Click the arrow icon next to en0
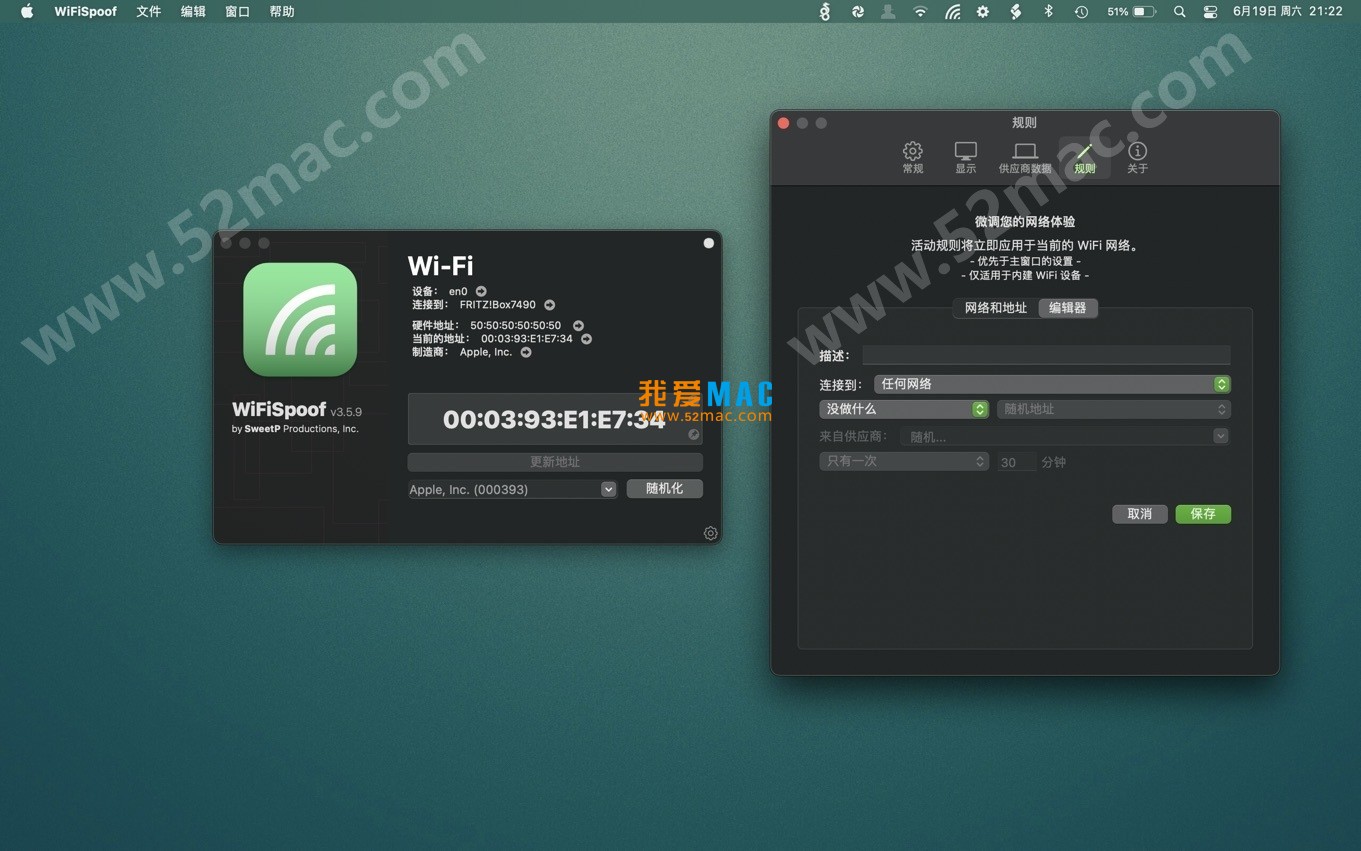 [x=480, y=291]
